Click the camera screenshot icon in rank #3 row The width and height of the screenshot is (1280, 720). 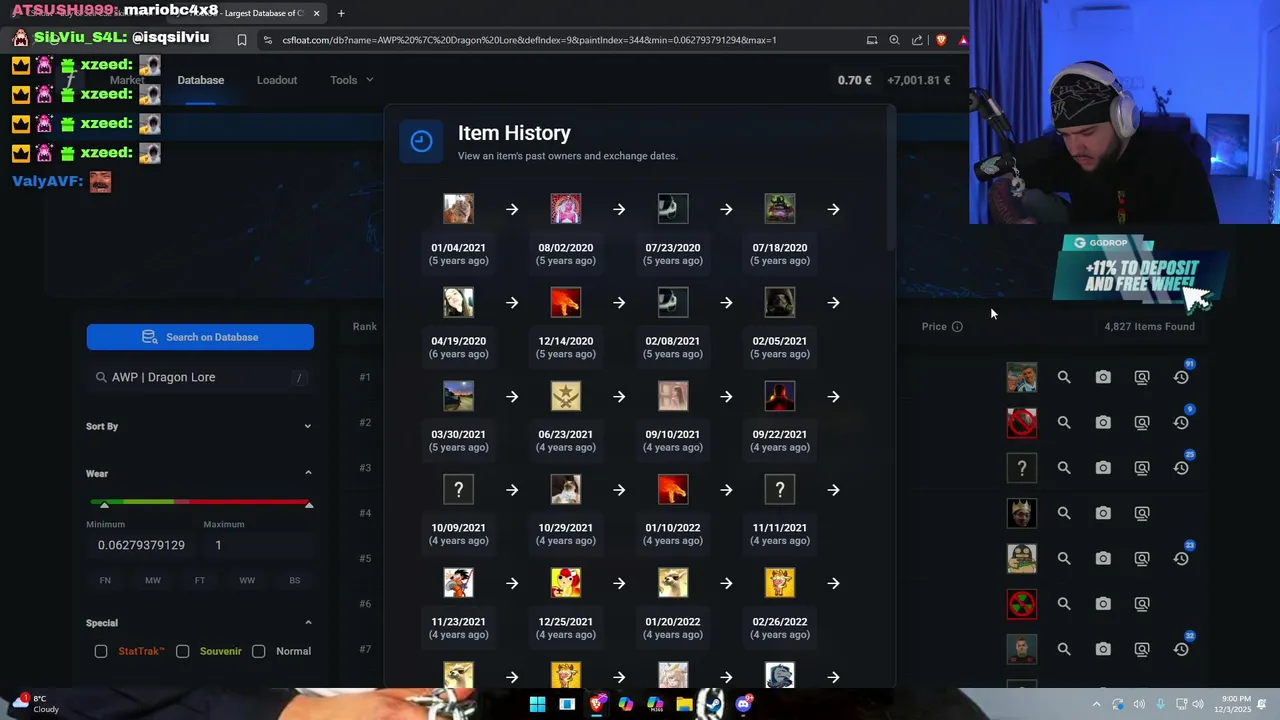(x=1103, y=468)
